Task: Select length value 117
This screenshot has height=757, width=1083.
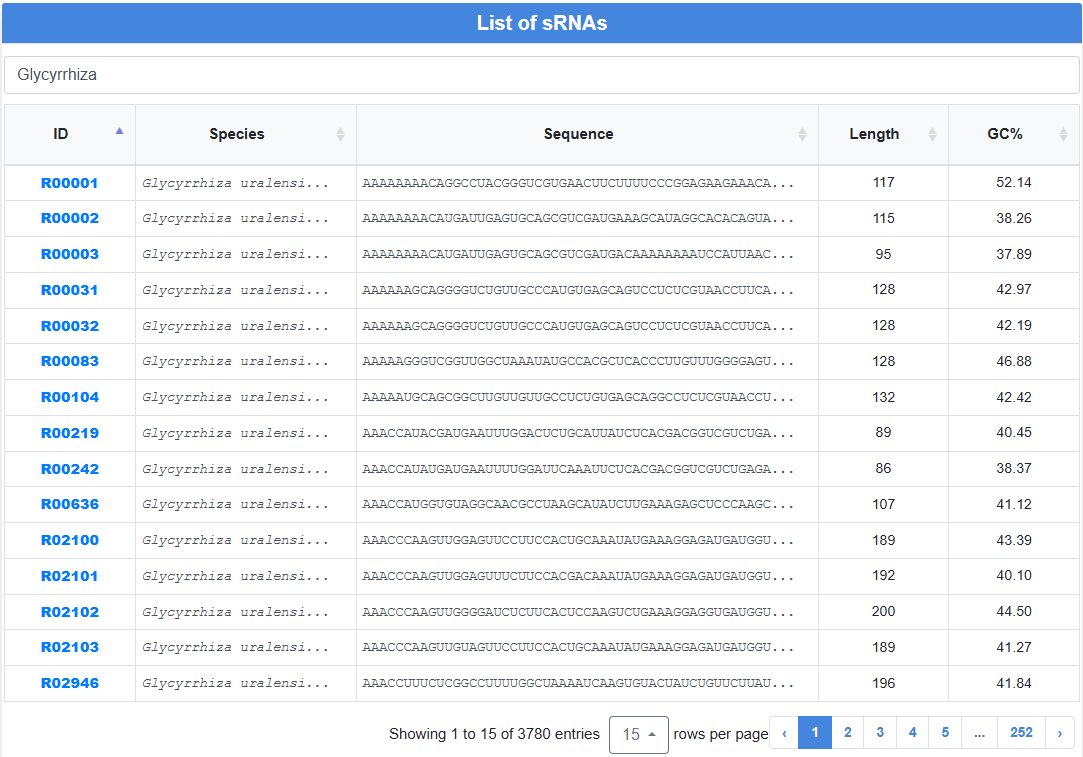Action: 883,182
